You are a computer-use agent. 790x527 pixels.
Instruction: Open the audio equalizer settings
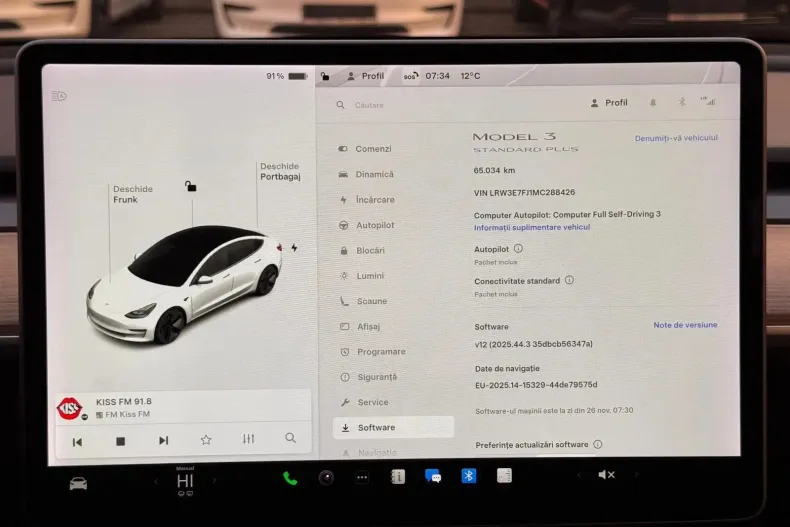pyautogui.click(x=248, y=439)
